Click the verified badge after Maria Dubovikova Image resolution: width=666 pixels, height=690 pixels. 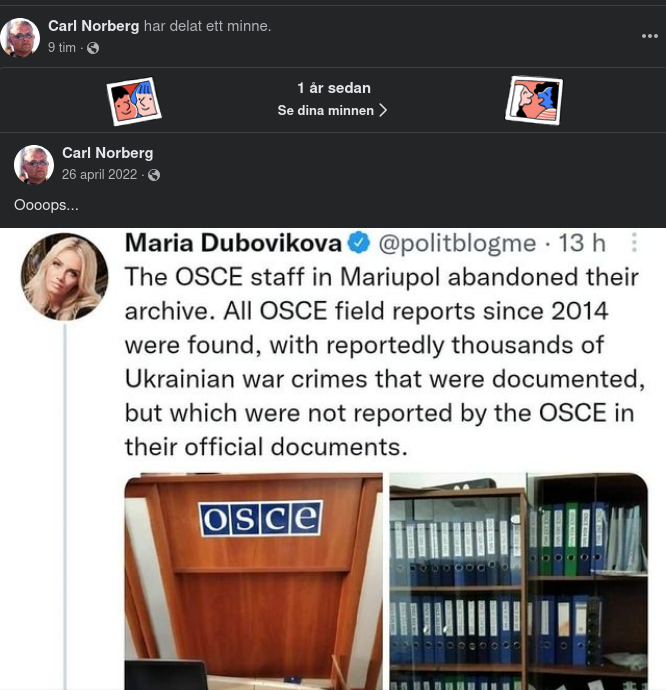[x=359, y=243]
